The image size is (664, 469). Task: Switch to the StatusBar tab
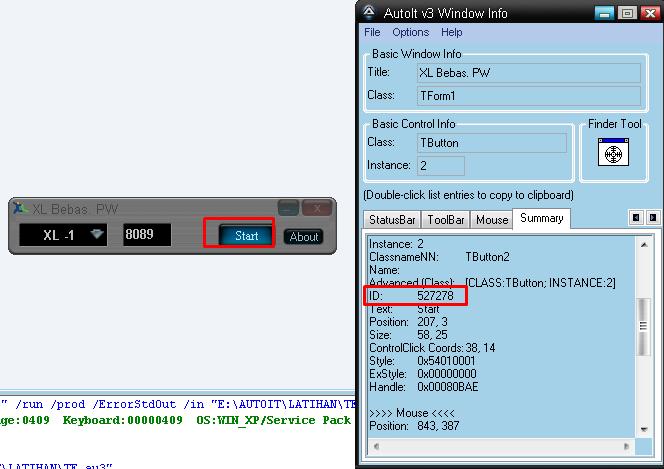(x=392, y=220)
